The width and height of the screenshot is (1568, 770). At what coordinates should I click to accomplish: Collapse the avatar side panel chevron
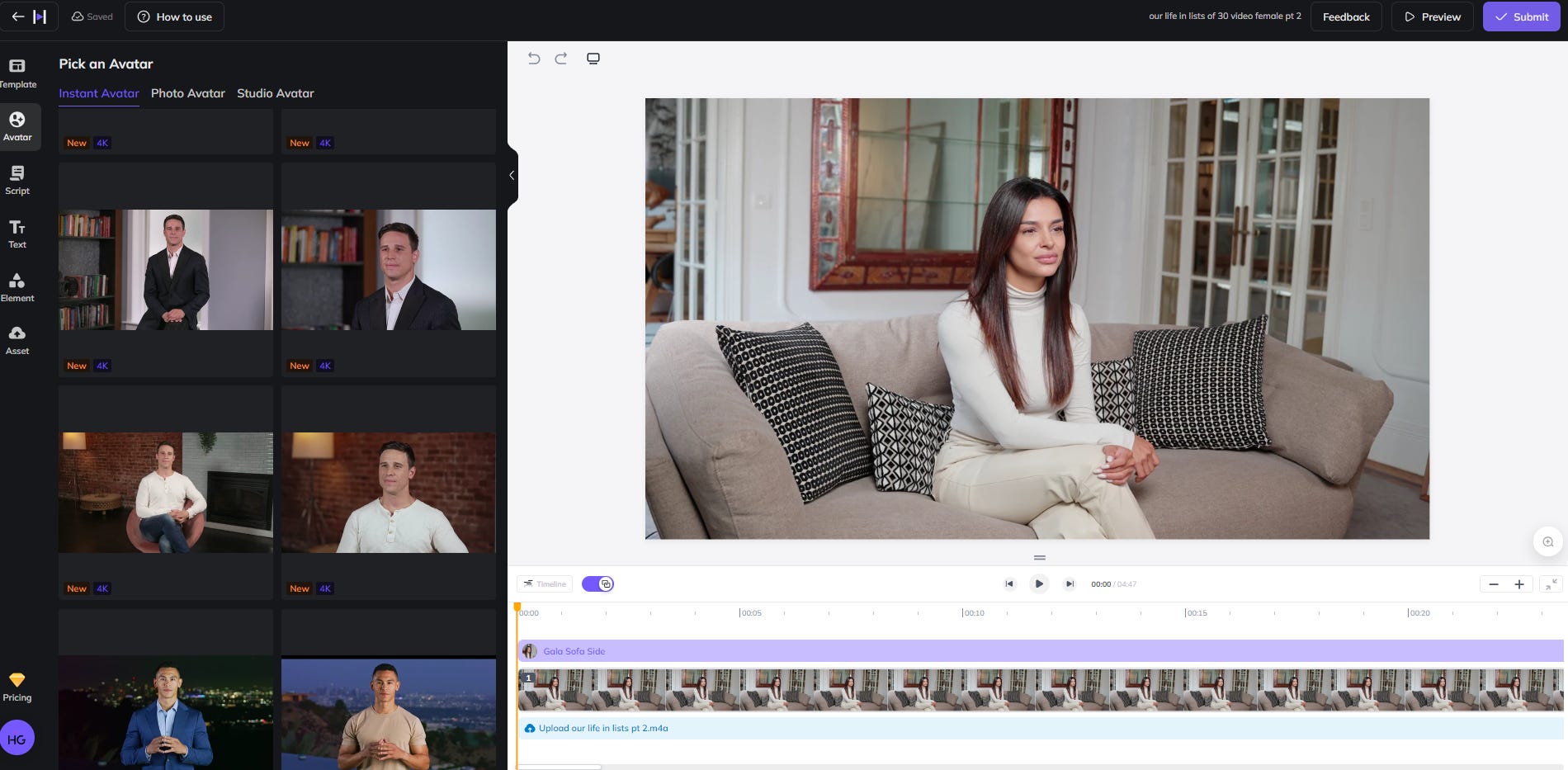(x=512, y=175)
